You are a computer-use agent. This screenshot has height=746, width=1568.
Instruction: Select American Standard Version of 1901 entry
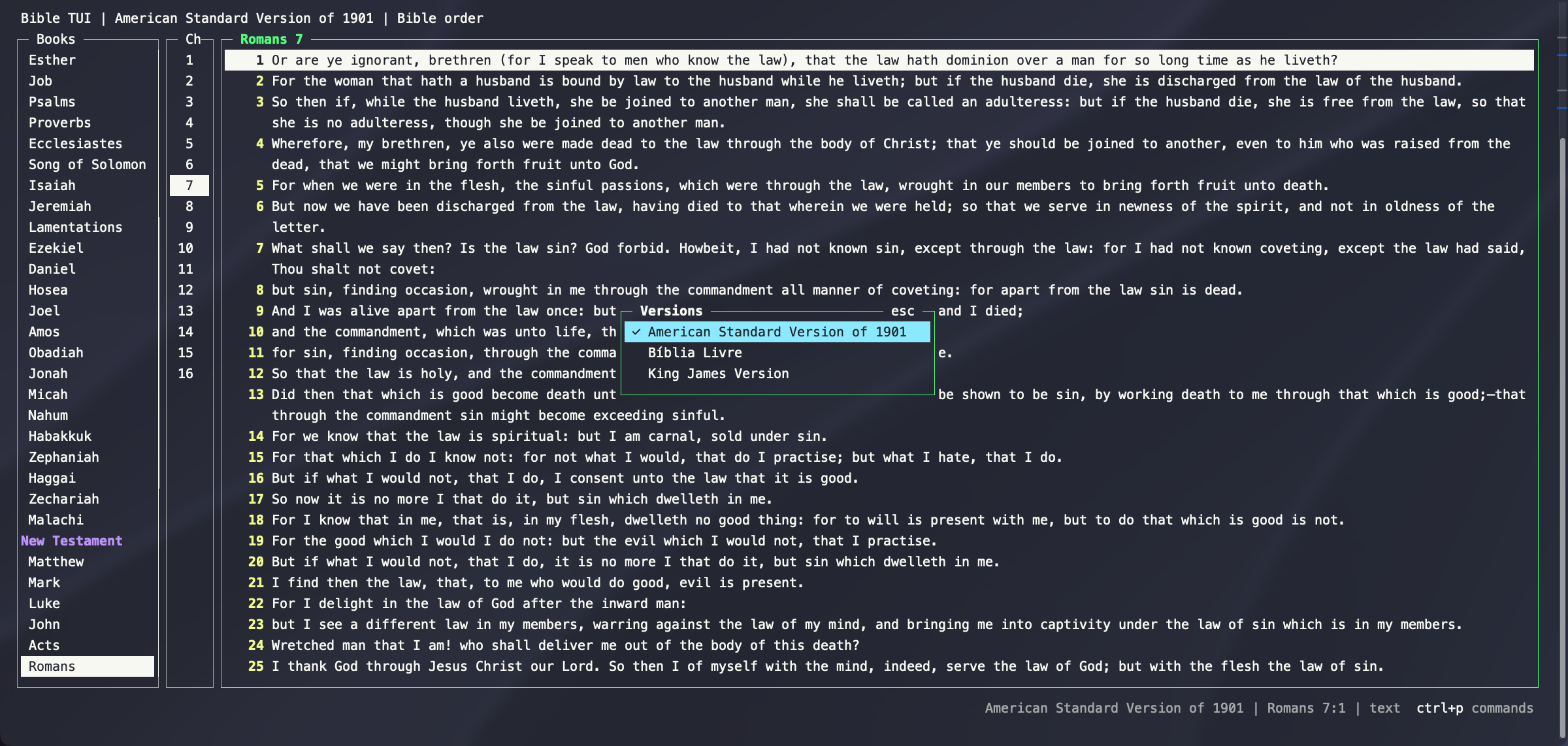pos(777,332)
